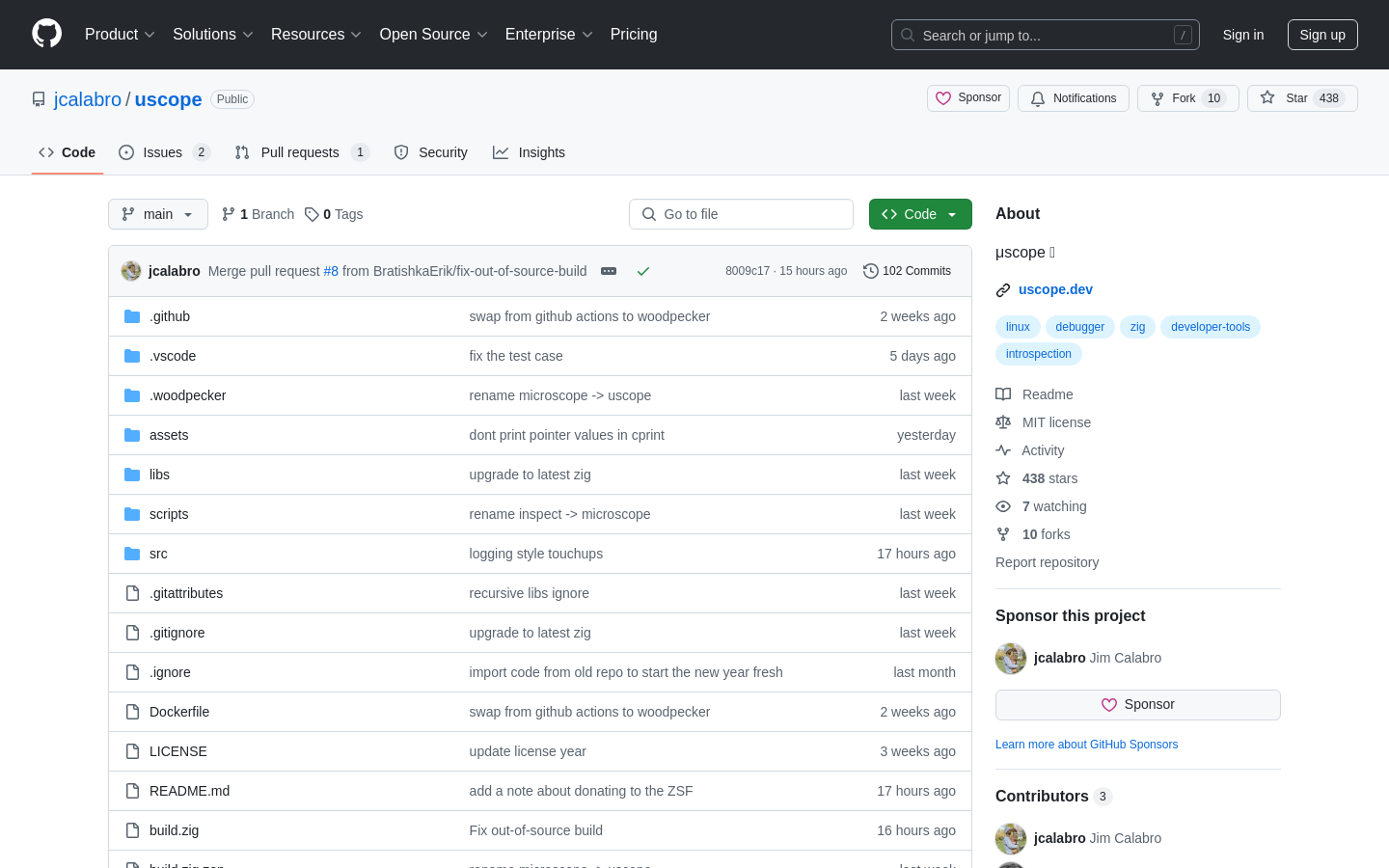This screenshot has width=1389, height=868.
Task: Open the Code tab
Action: [68, 152]
